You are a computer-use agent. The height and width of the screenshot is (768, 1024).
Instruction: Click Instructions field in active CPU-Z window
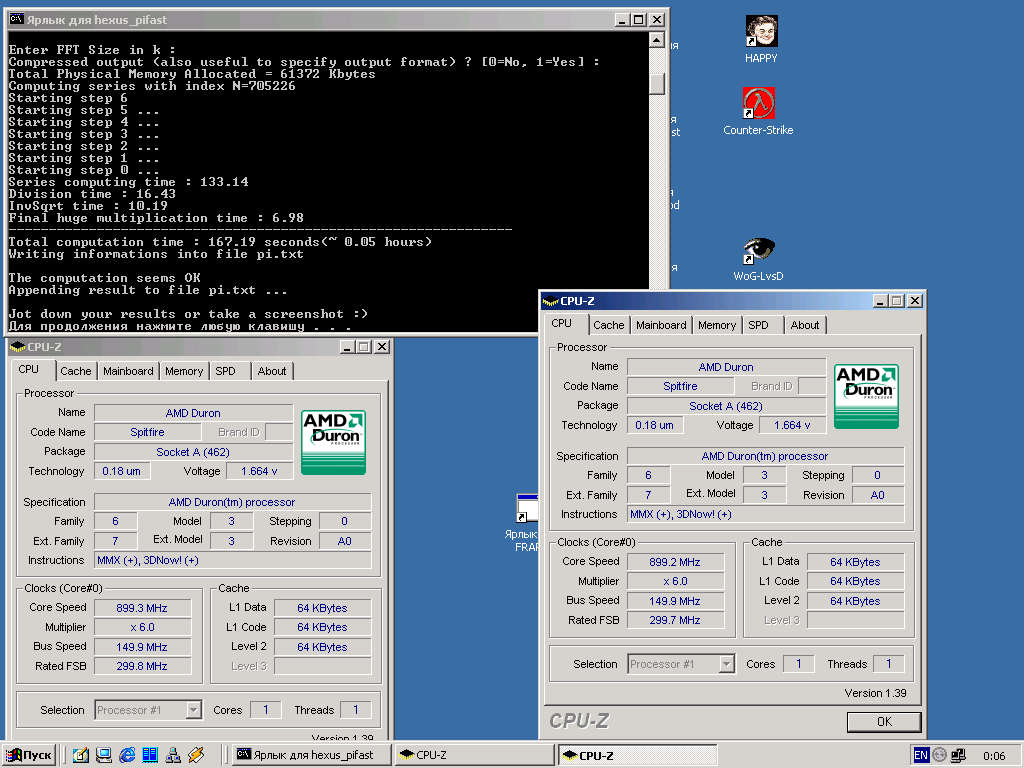point(765,515)
